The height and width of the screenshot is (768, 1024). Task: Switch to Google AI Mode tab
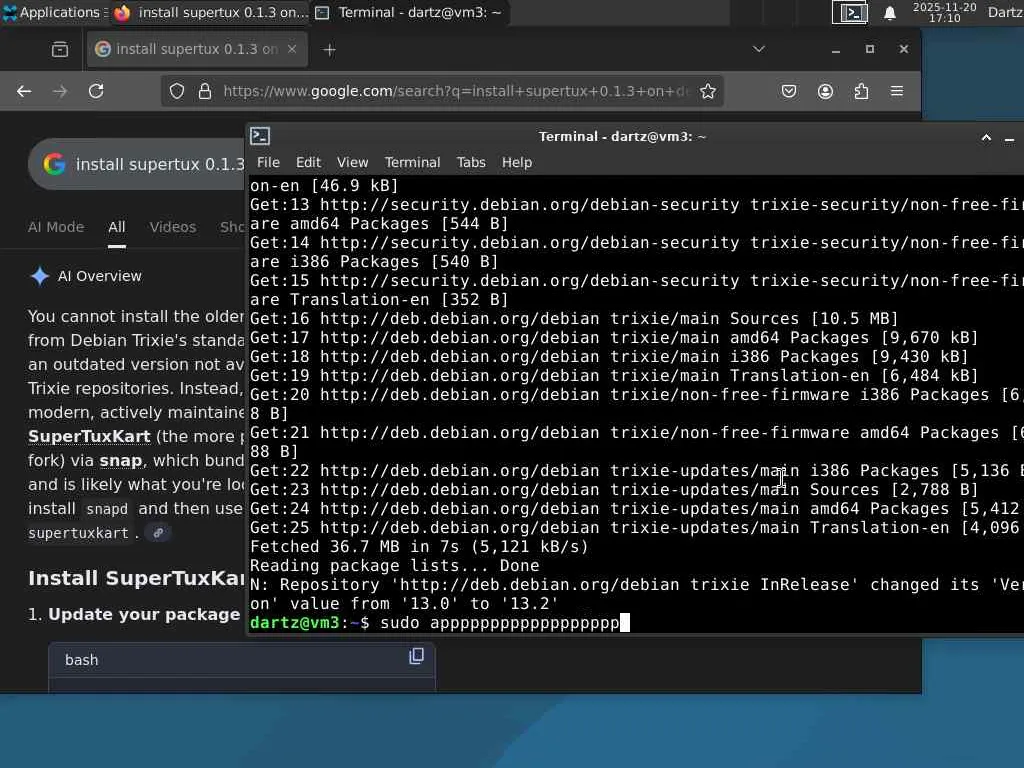coord(56,227)
